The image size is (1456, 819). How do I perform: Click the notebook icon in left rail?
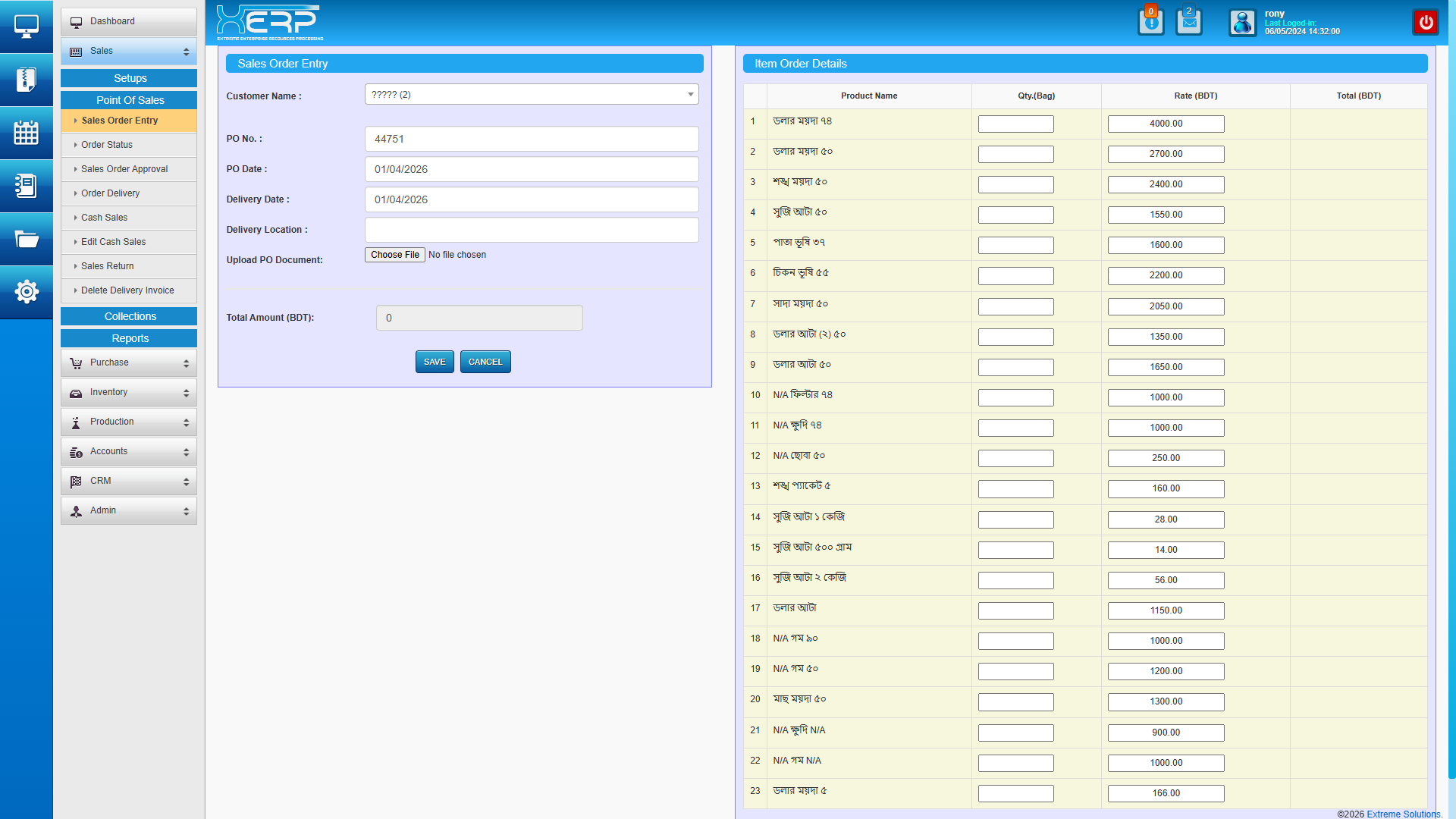click(x=26, y=186)
